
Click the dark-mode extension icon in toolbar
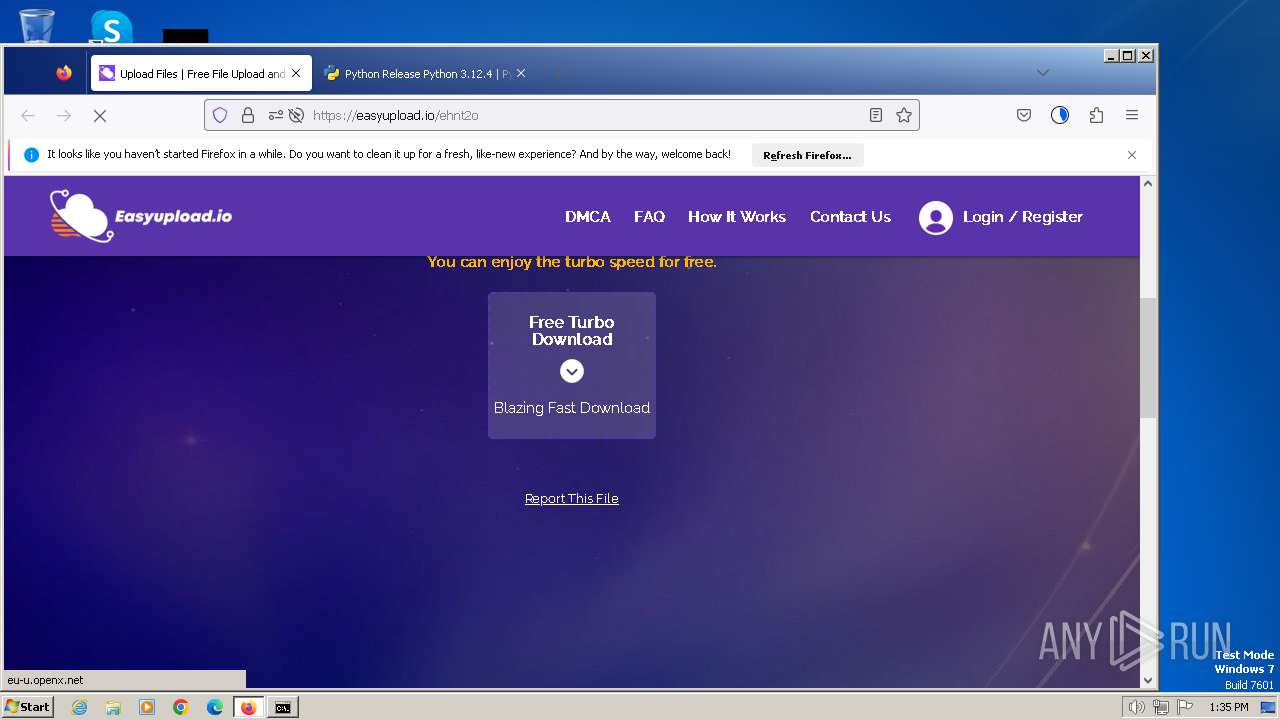pos(1060,115)
